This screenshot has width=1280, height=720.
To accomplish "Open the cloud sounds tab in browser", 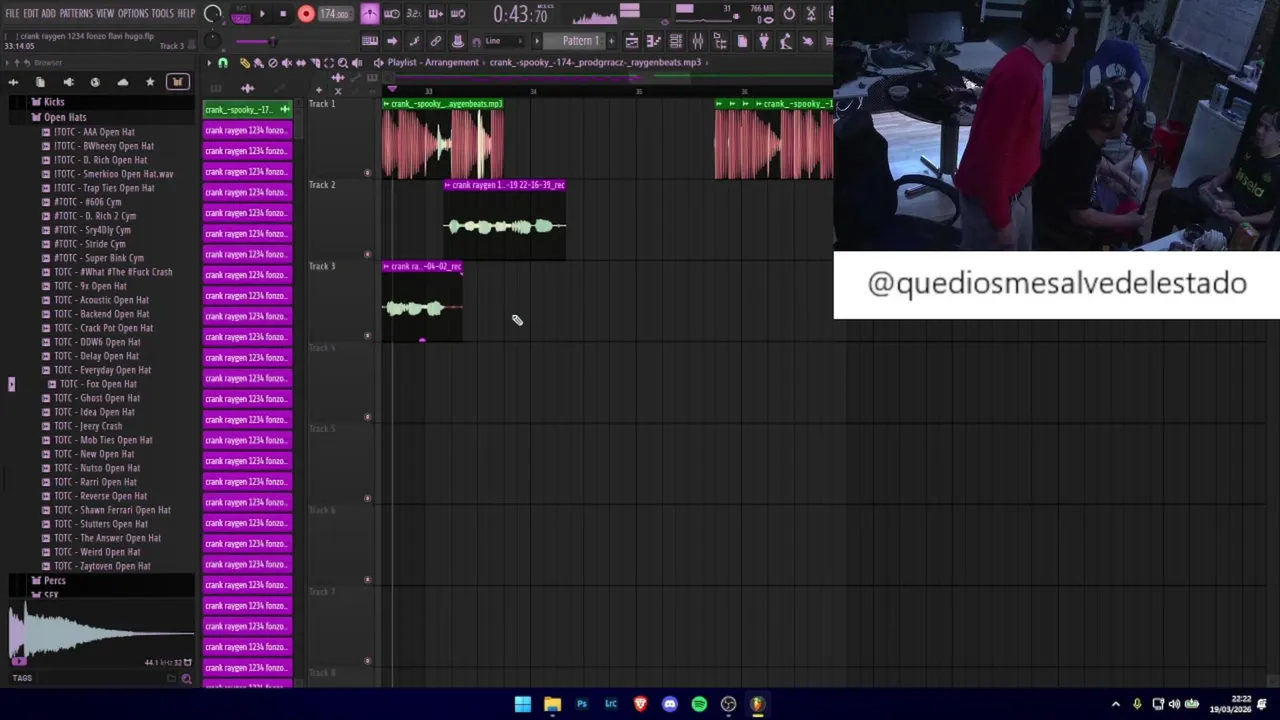I will coord(123,82).
